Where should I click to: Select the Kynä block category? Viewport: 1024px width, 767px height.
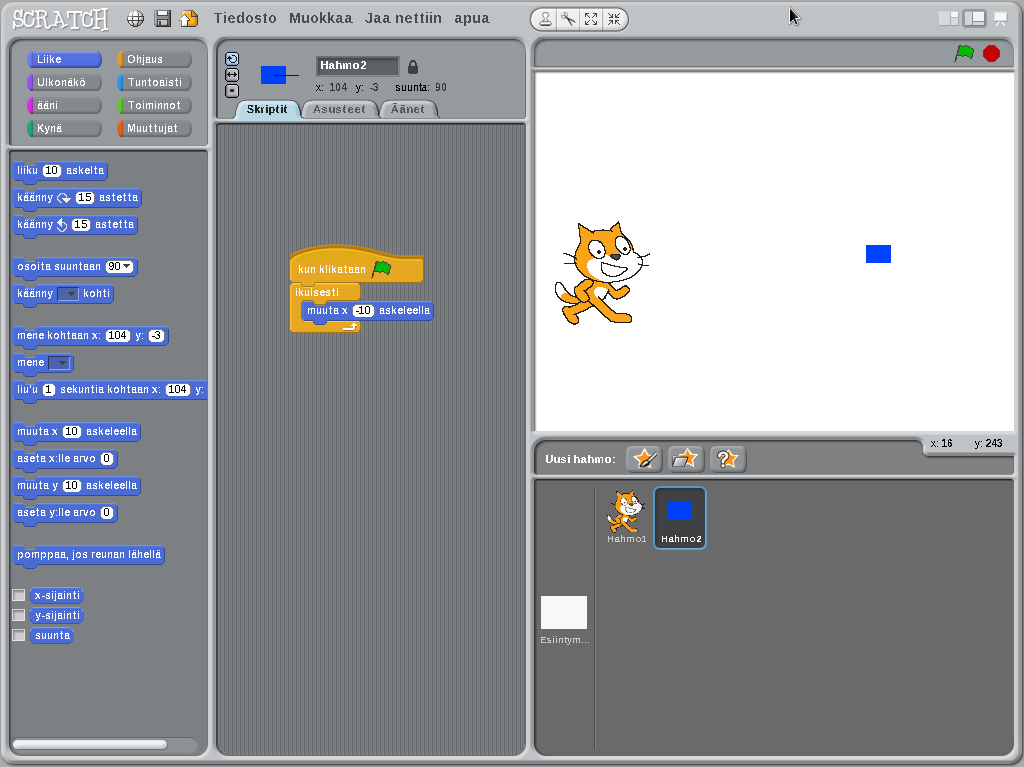[x=64, y=128]
